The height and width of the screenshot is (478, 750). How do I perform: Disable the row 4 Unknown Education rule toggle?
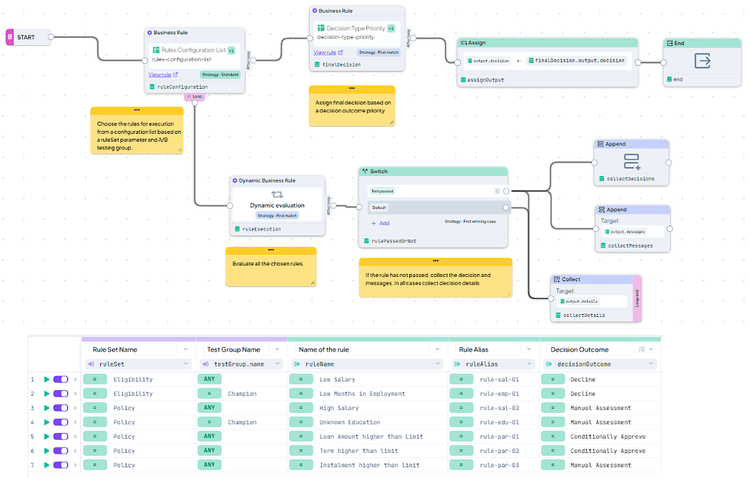pyautogui.click(x=61, y=422)
